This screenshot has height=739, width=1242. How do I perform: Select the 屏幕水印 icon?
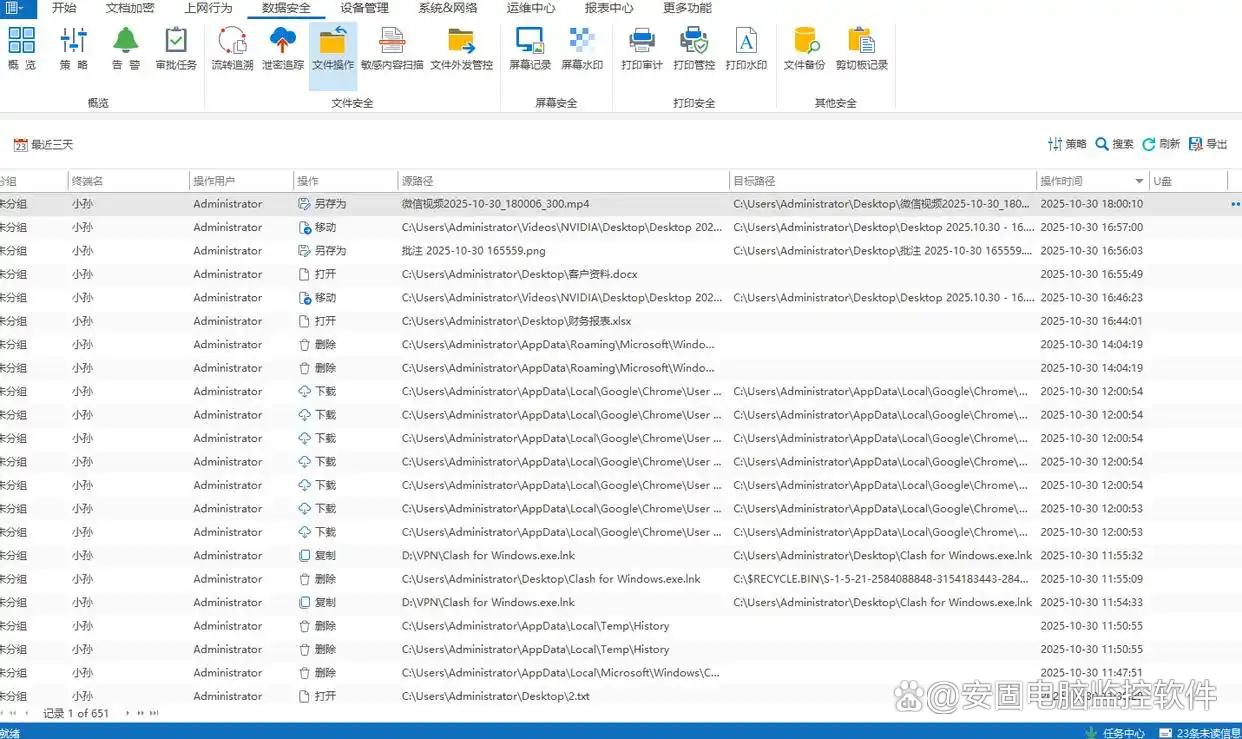pyautogui.click(x=581, y=49)
